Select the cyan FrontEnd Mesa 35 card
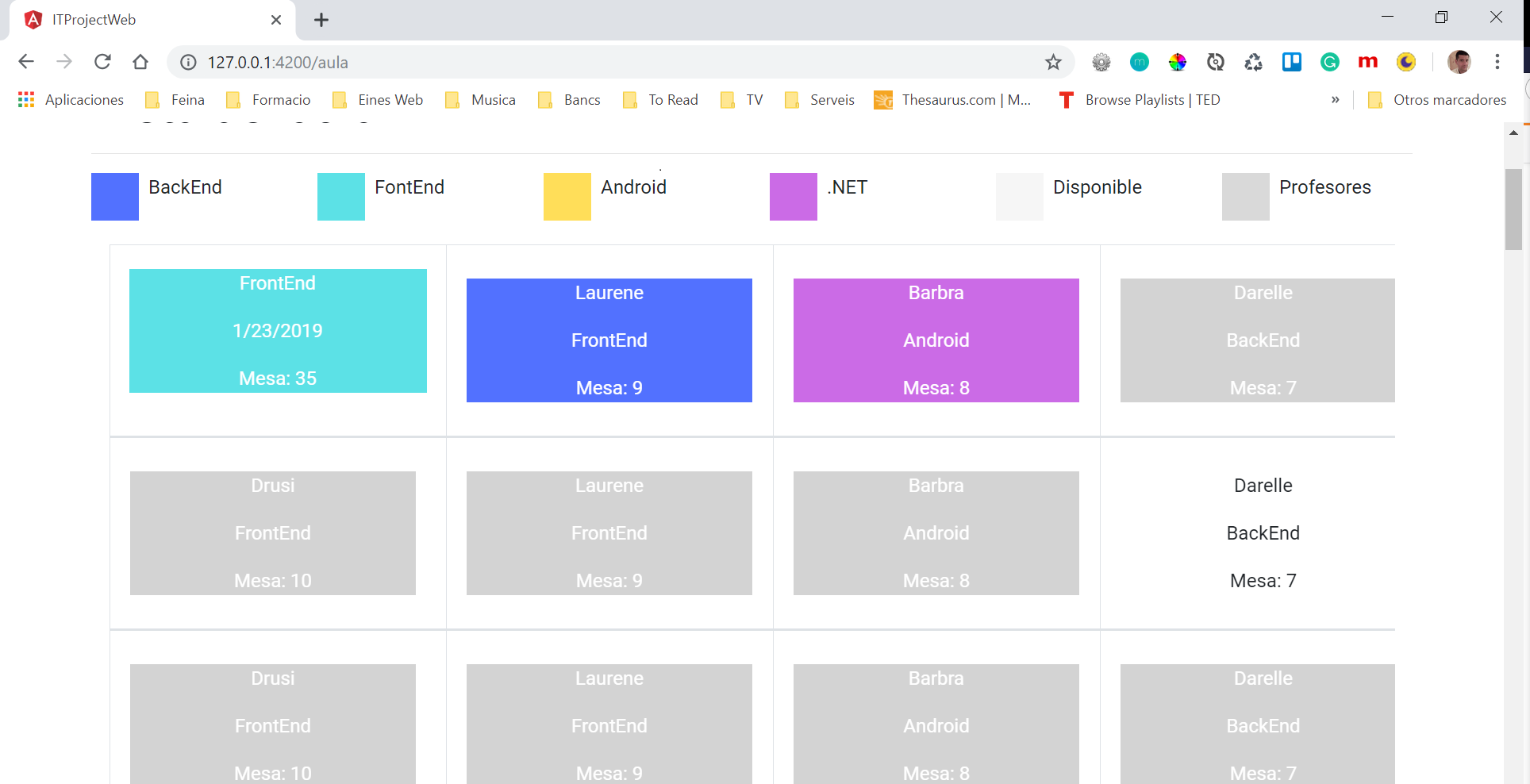This screenshot has height=784, width=1530. (x=278, y=331)
